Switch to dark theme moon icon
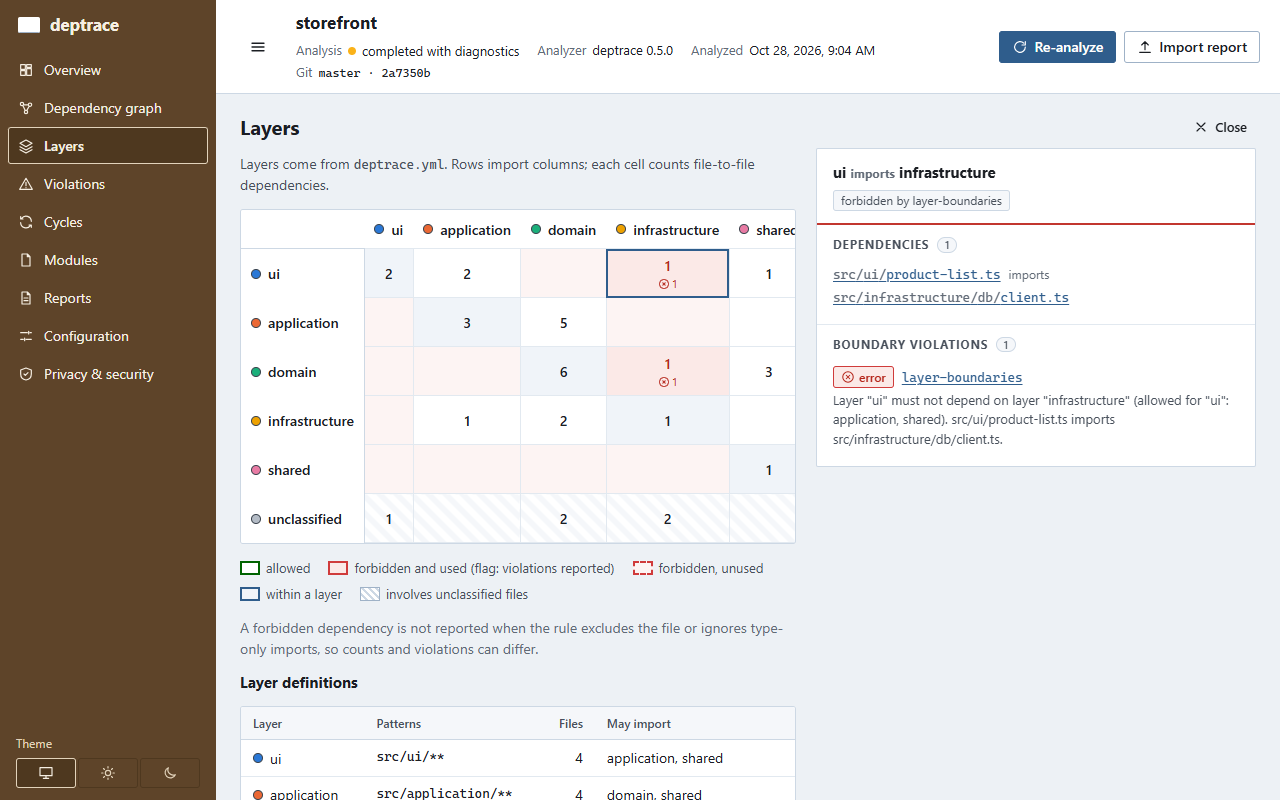The width and height of the screenshot is (1280, 800). tap(170, 773)
